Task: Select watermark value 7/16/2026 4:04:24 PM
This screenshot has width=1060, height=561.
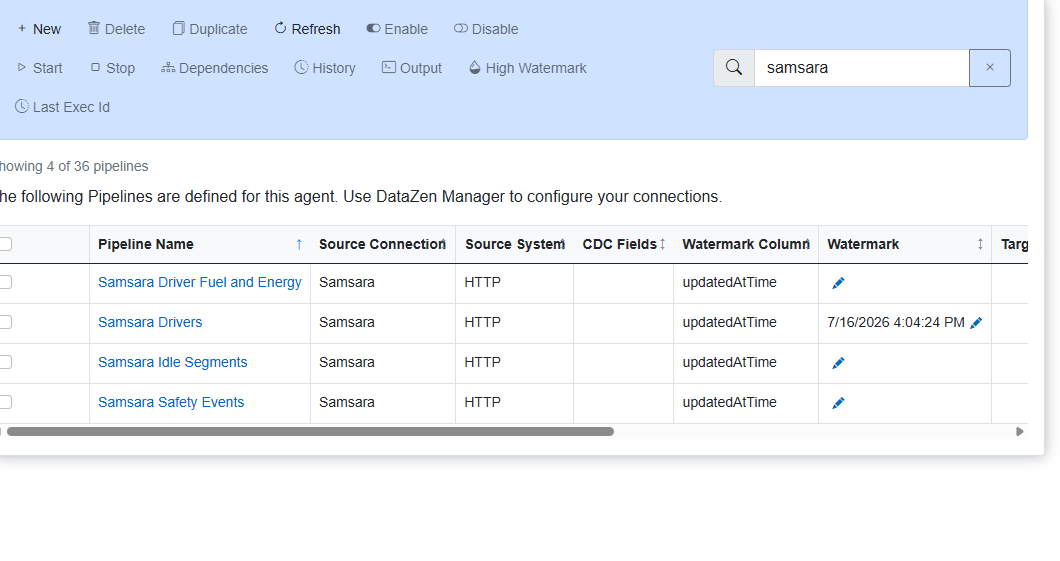Action: point(896,322)
